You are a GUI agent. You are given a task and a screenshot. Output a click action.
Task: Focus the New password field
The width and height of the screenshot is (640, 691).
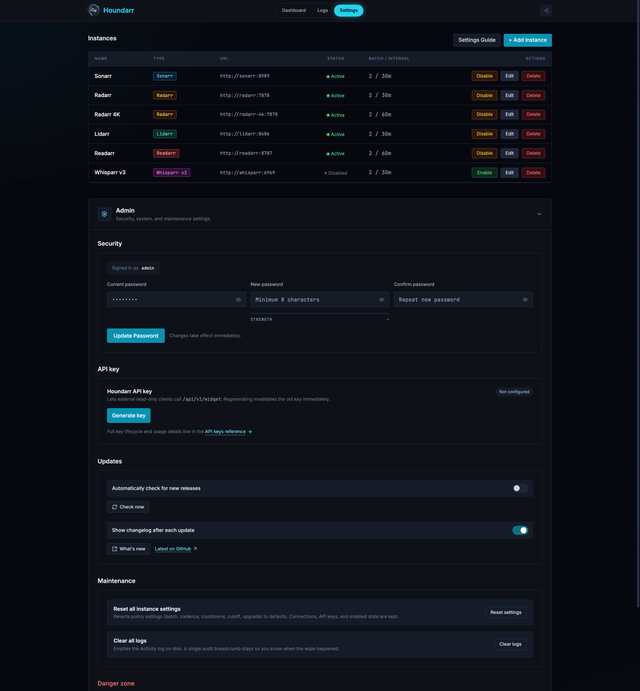click(320, 300)
